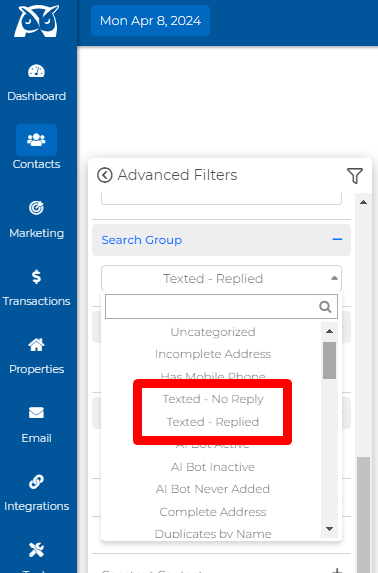Open Integrations link icon
The image size is (378, 573).
[x=36, y=482]
